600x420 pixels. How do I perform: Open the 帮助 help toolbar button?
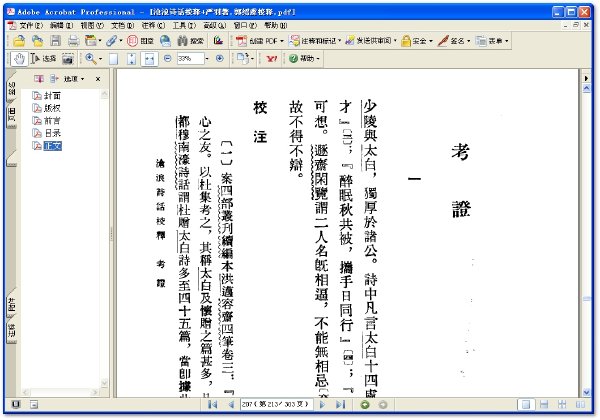[x=303, y=59]
